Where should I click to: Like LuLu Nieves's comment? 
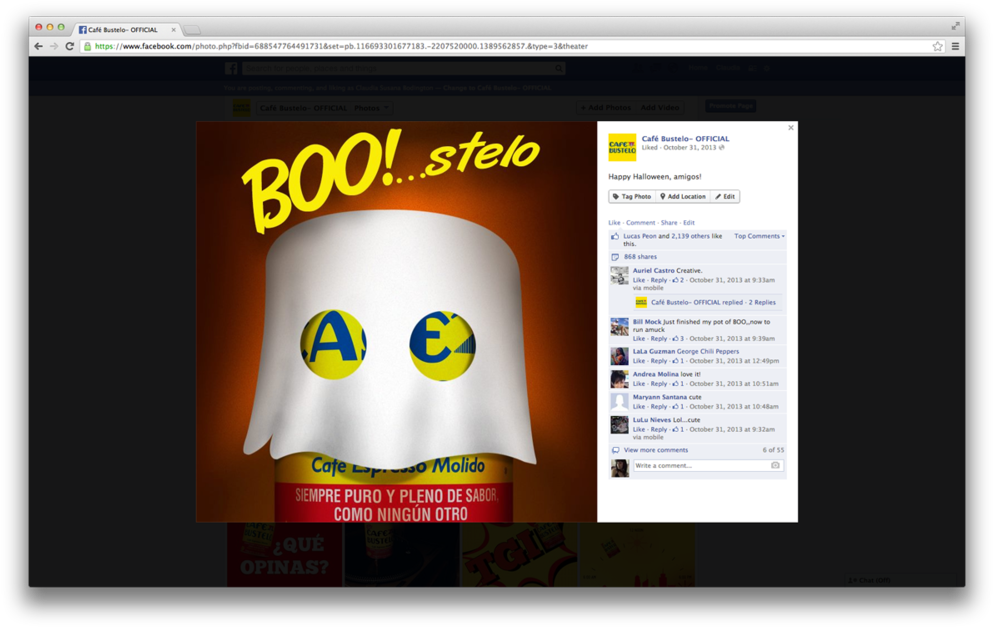point(638,429)
